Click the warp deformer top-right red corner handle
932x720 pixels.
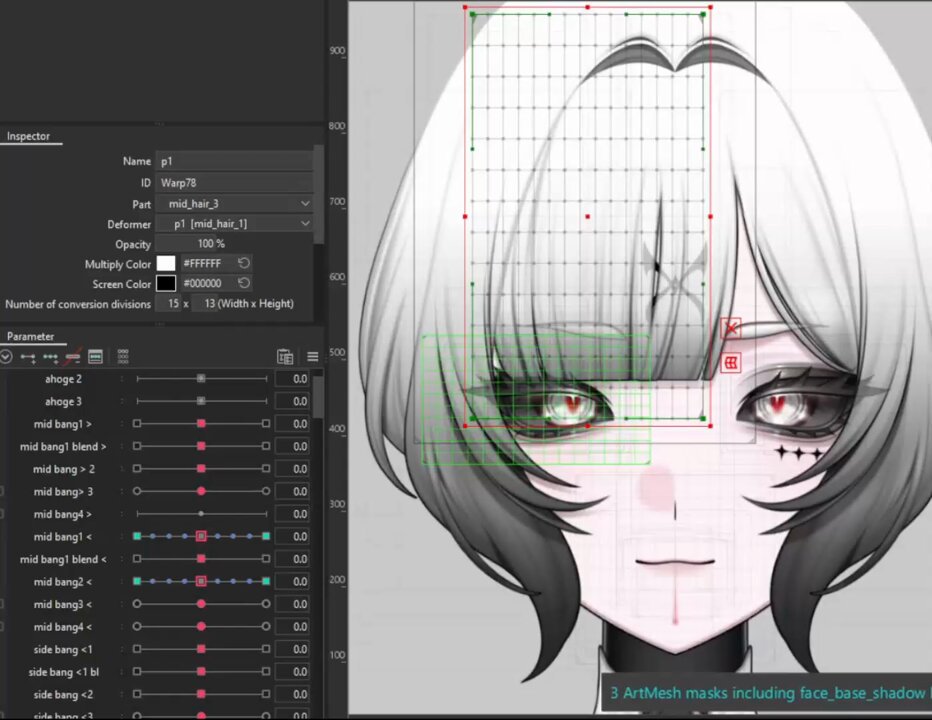click(711, 7)
